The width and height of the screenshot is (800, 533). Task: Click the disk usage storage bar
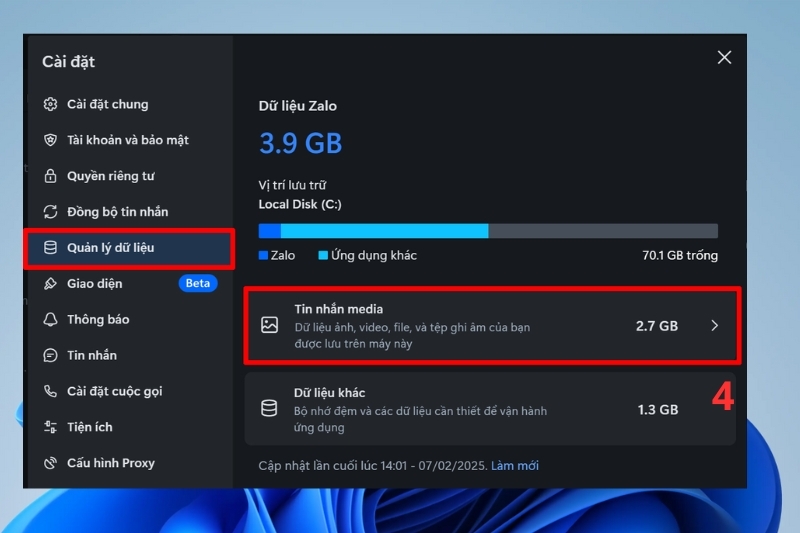point(488,231)
